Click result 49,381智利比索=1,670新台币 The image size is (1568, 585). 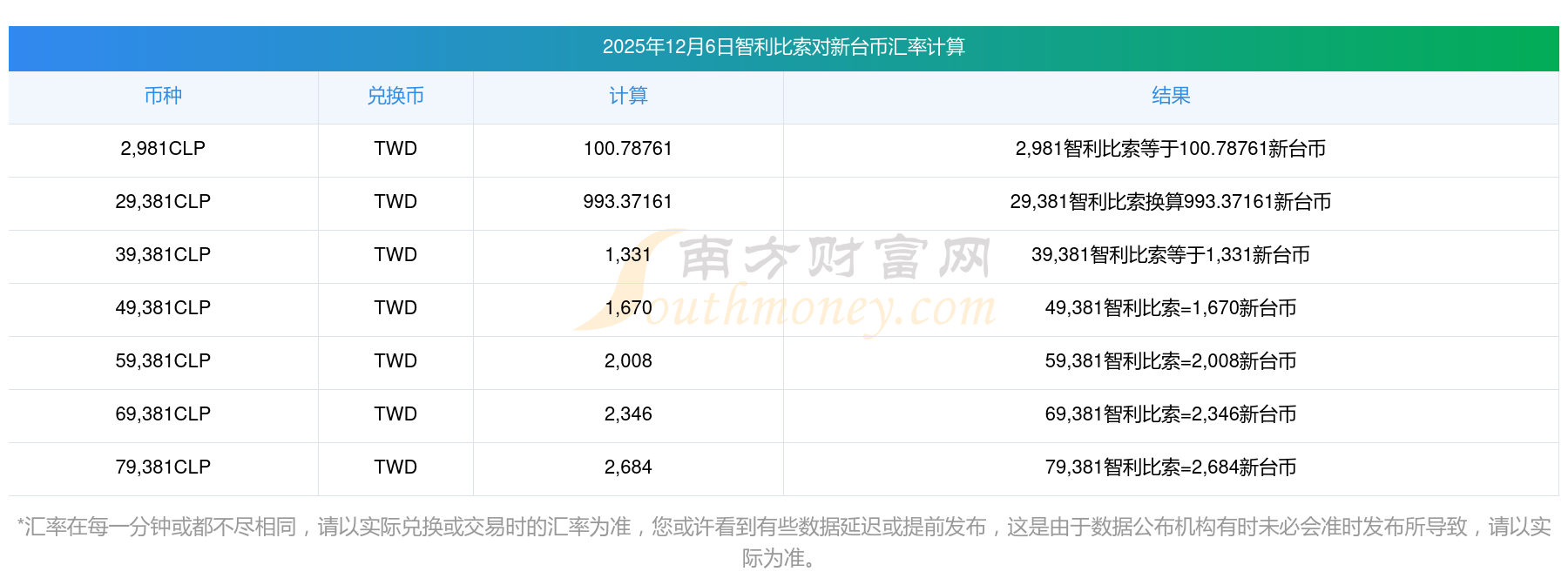coord(1171,308)
